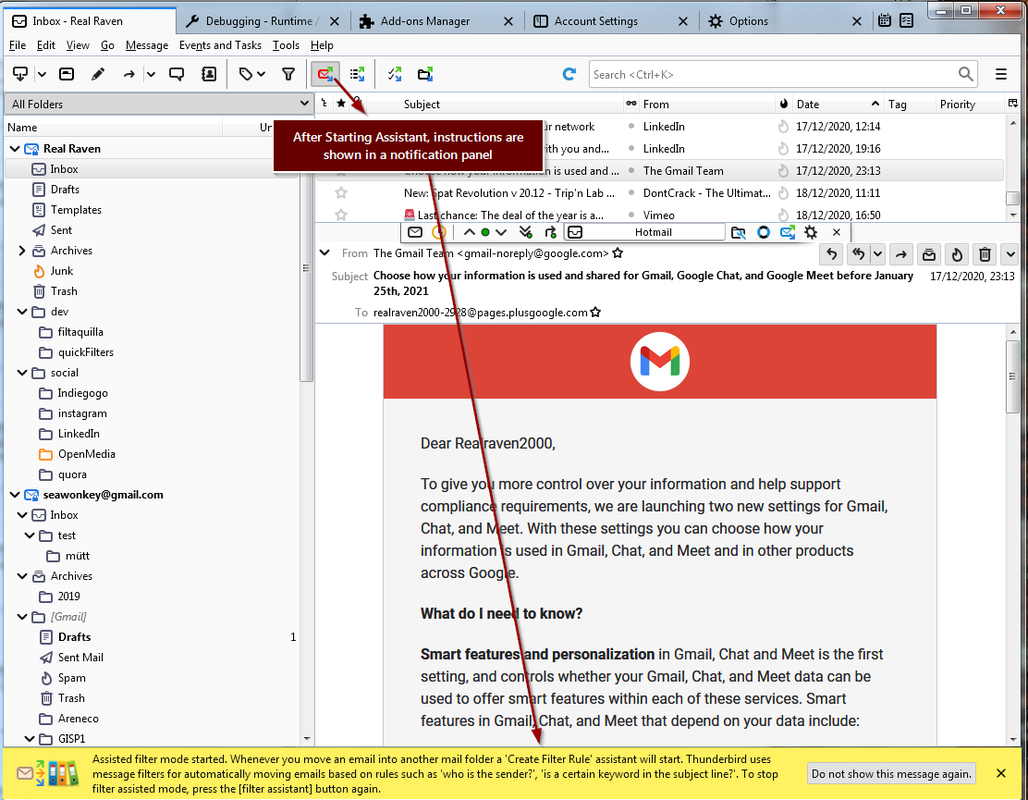Open the Events and Tasks menu
This screenshot has width=1028, height=800.
tap(220, 45)
